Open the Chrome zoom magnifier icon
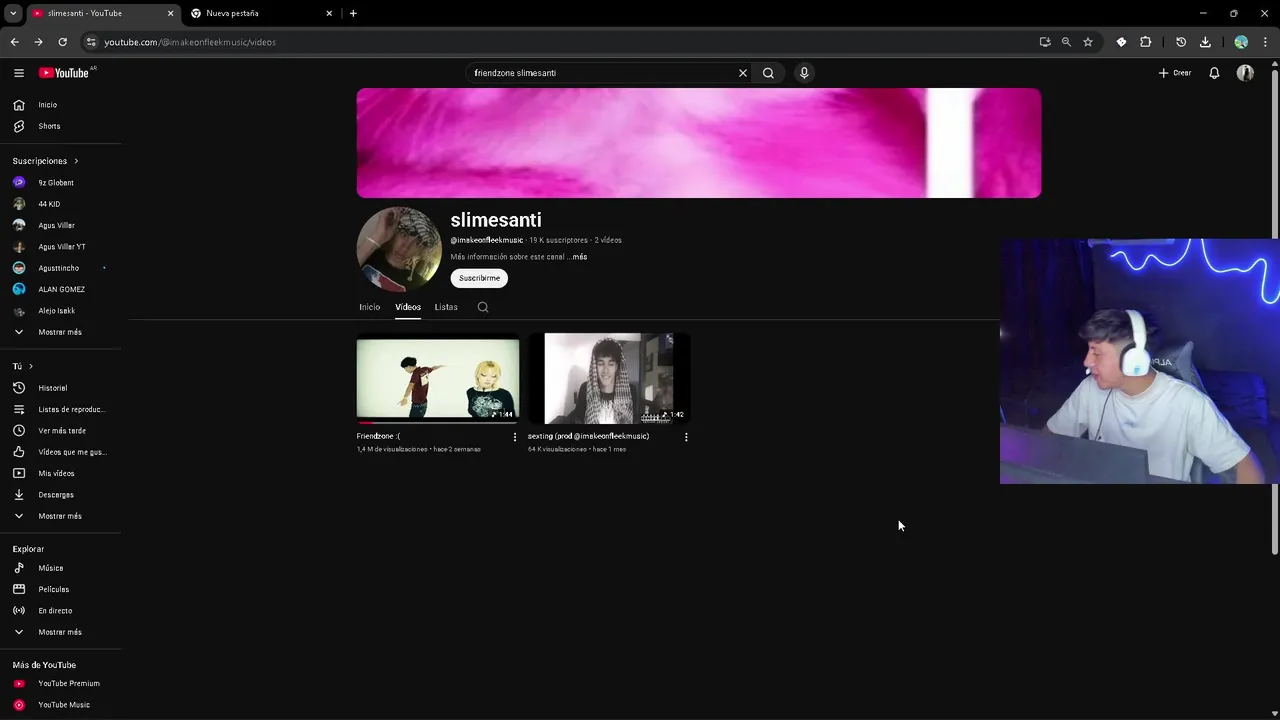The width and height of the screenshot is (1280, 720). (x=1066, y=42)
